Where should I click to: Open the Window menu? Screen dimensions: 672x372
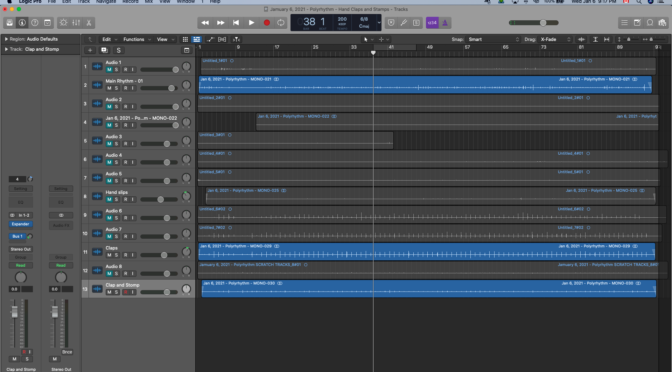click(186, 2)
